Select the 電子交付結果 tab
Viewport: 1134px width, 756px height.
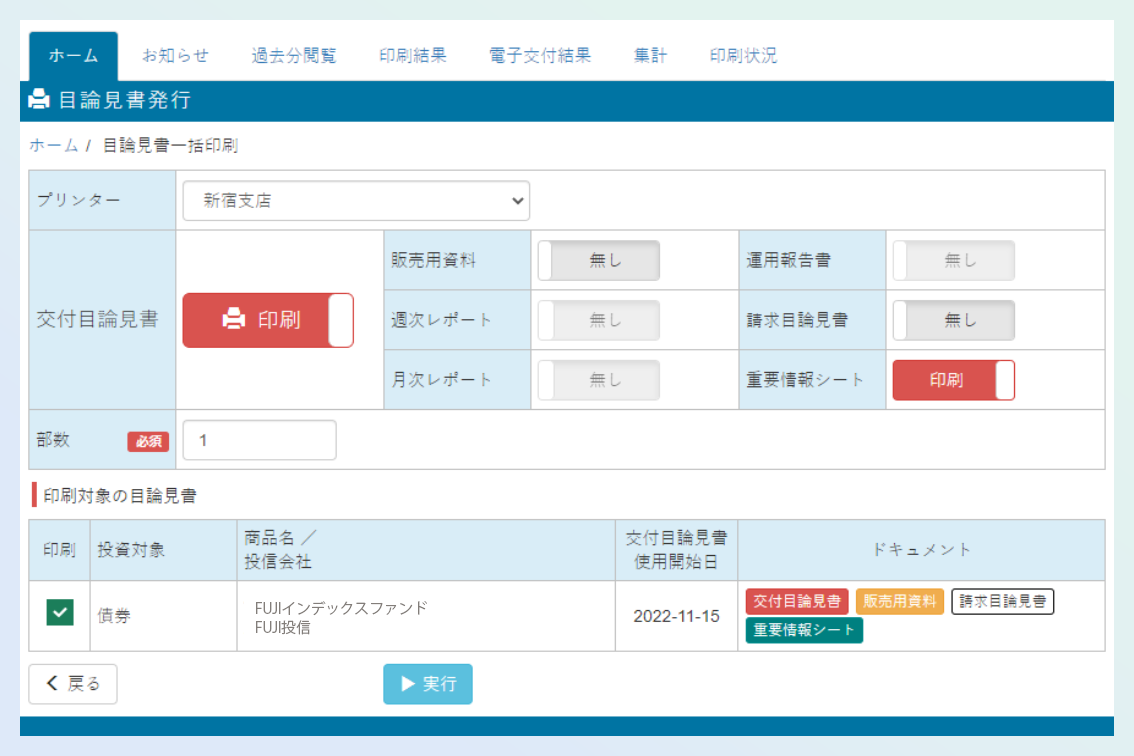540,56
